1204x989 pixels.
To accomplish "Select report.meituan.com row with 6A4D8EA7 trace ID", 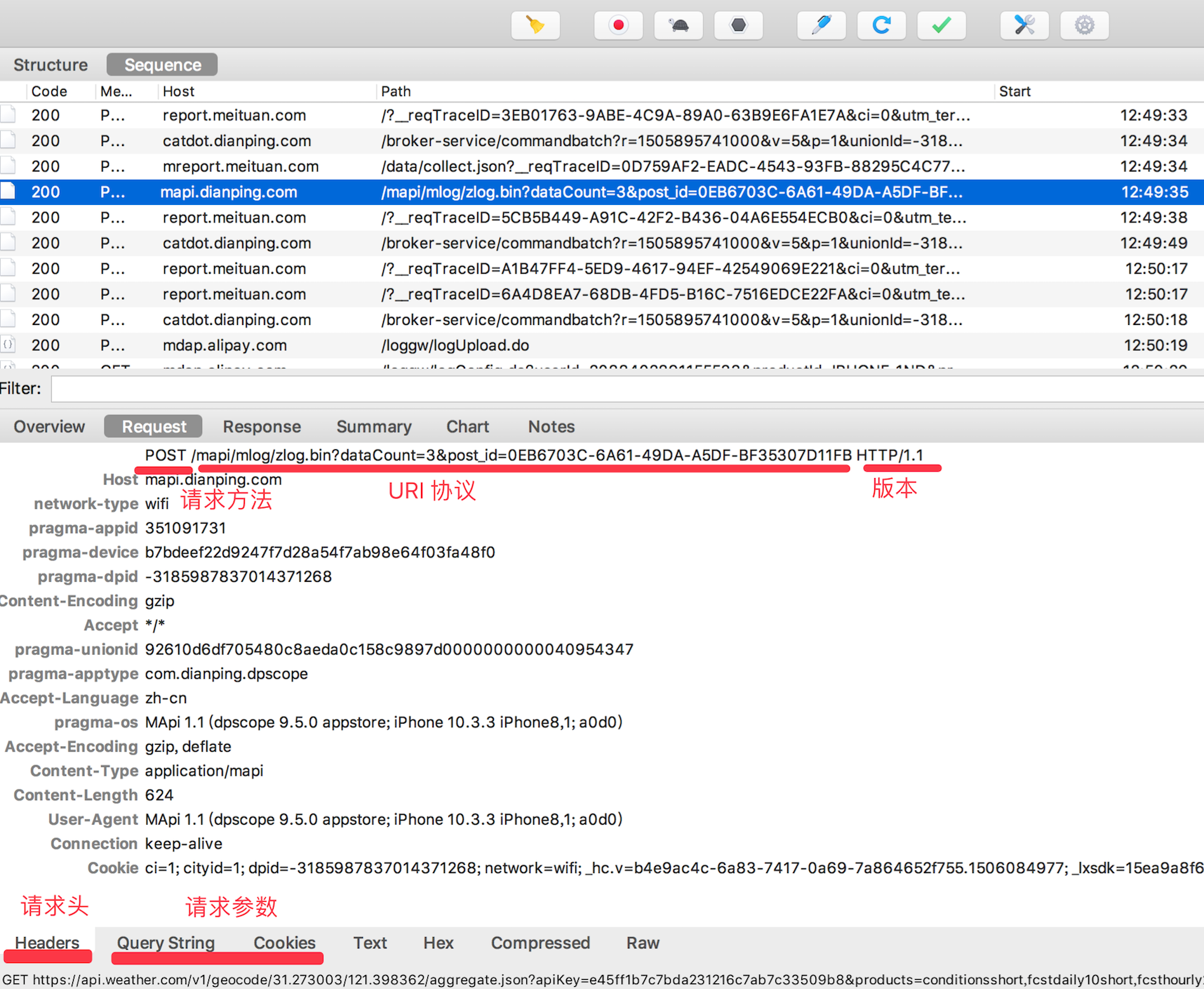I will tap(602, 294).
